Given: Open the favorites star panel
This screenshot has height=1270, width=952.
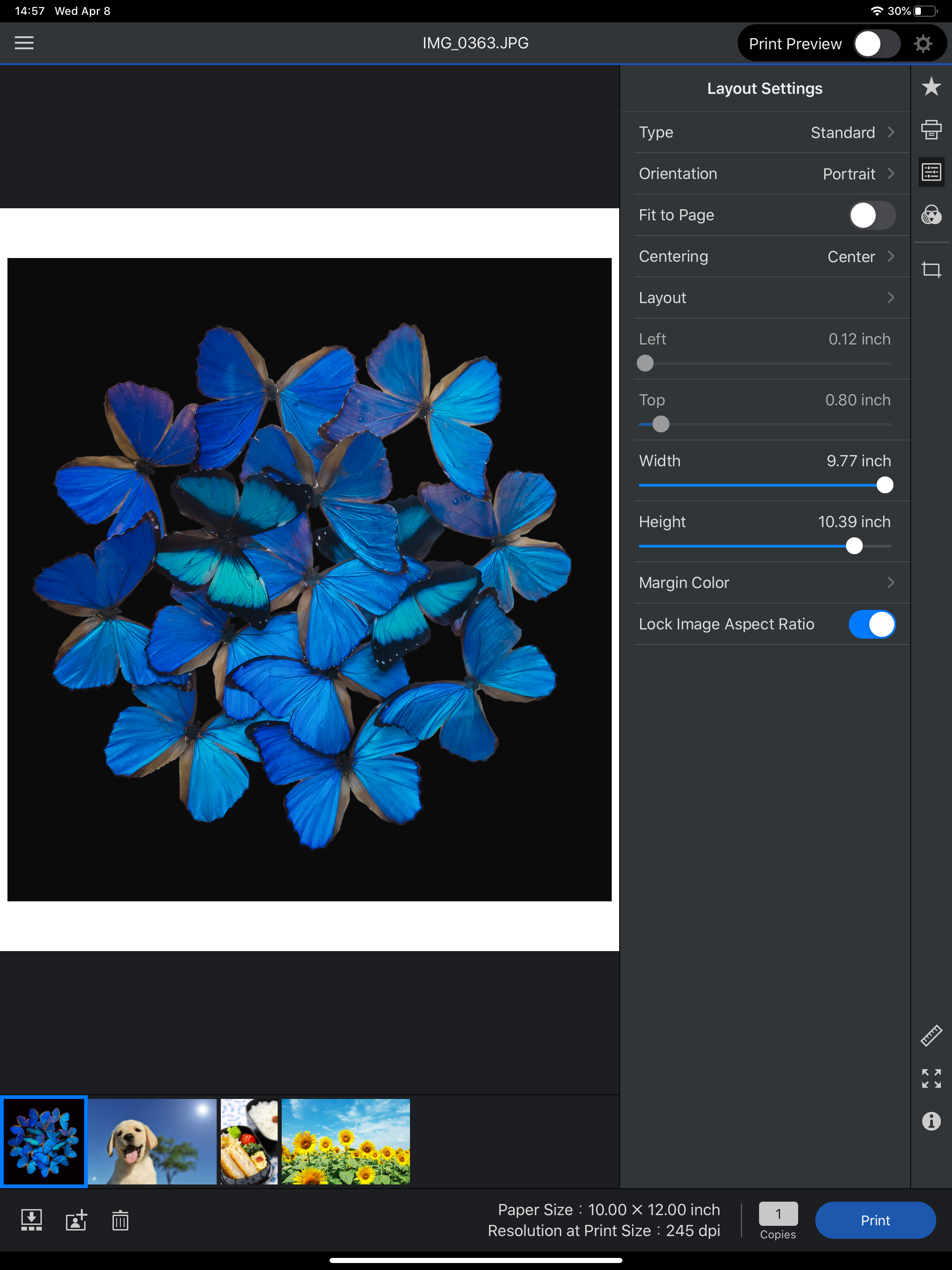Looking at the screenshot, I should (931, 87).
